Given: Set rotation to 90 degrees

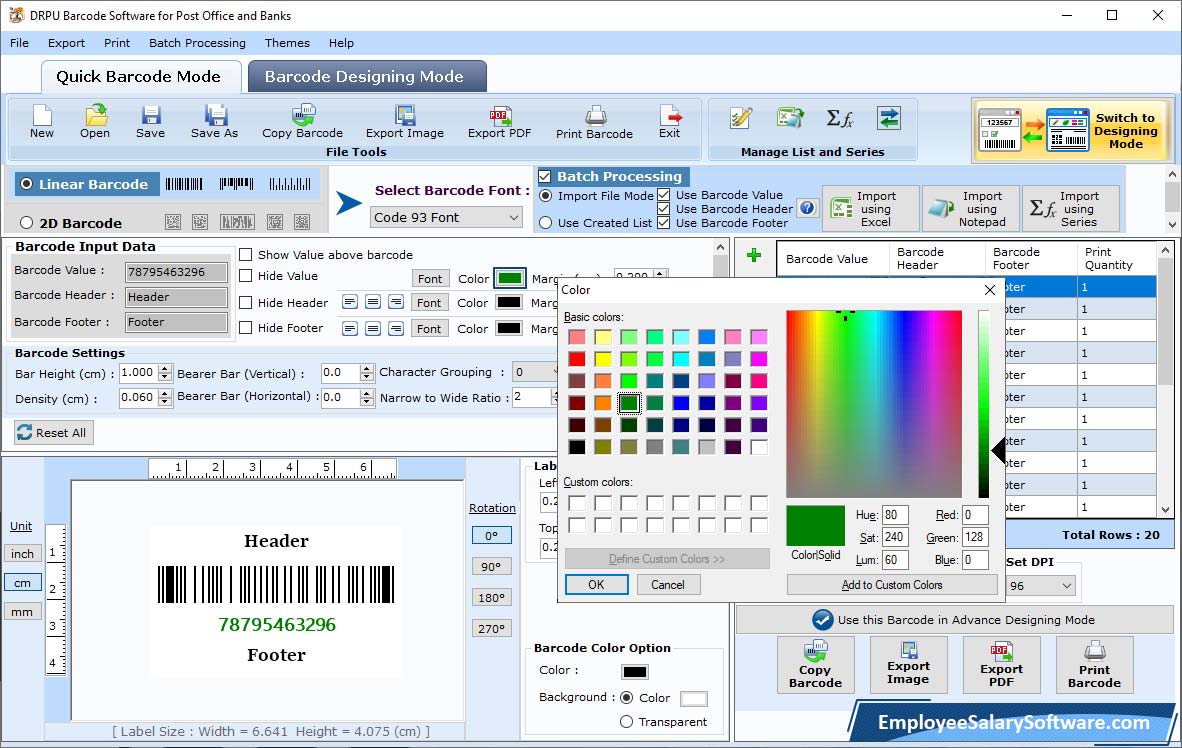Looking at the screenshot, I should (x=491, y=566).
